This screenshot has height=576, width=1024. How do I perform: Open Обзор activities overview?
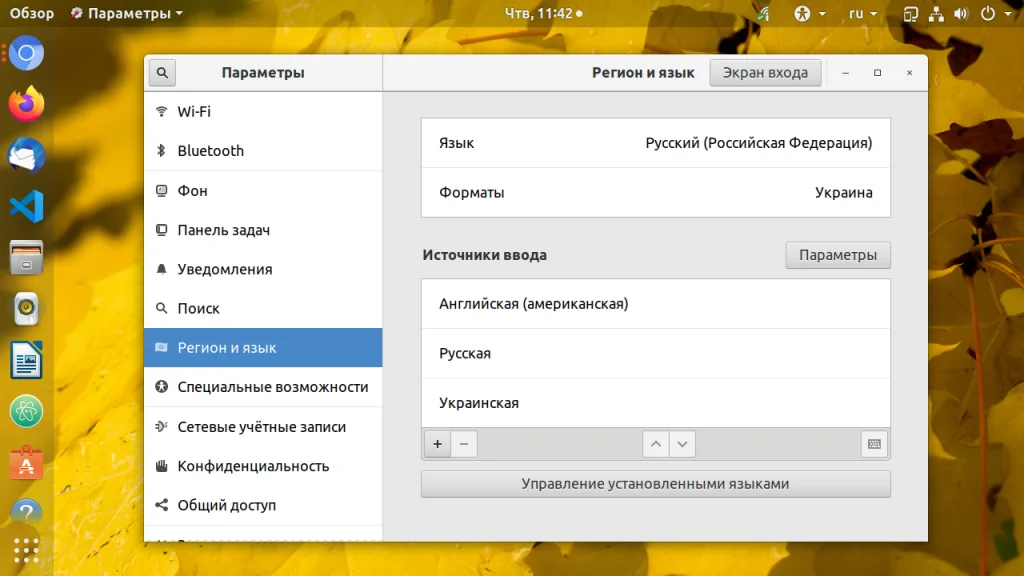pos(31,13)
